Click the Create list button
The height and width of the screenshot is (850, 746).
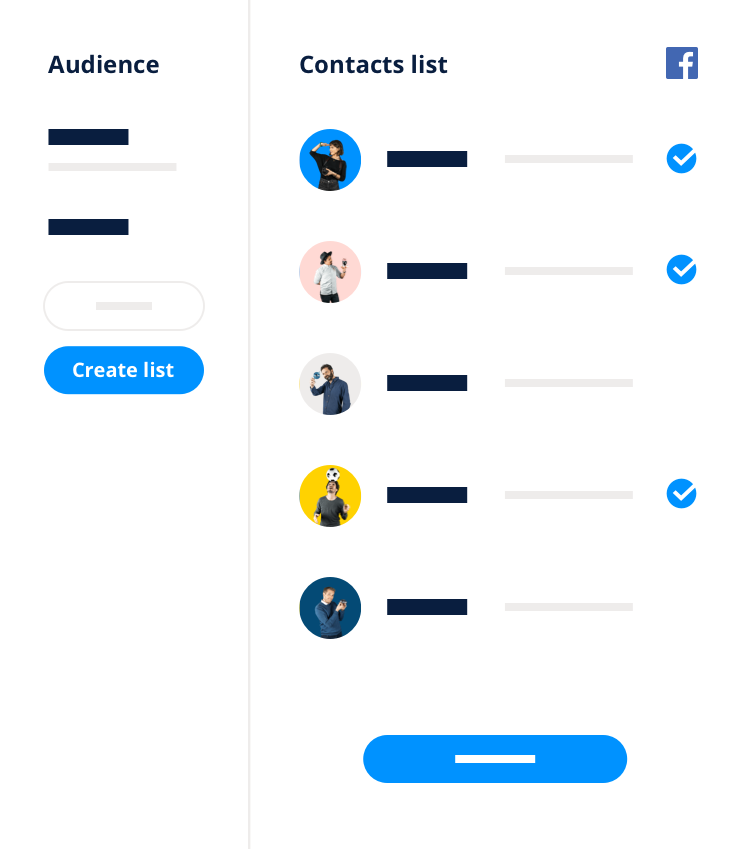click(x=124, y=370)
